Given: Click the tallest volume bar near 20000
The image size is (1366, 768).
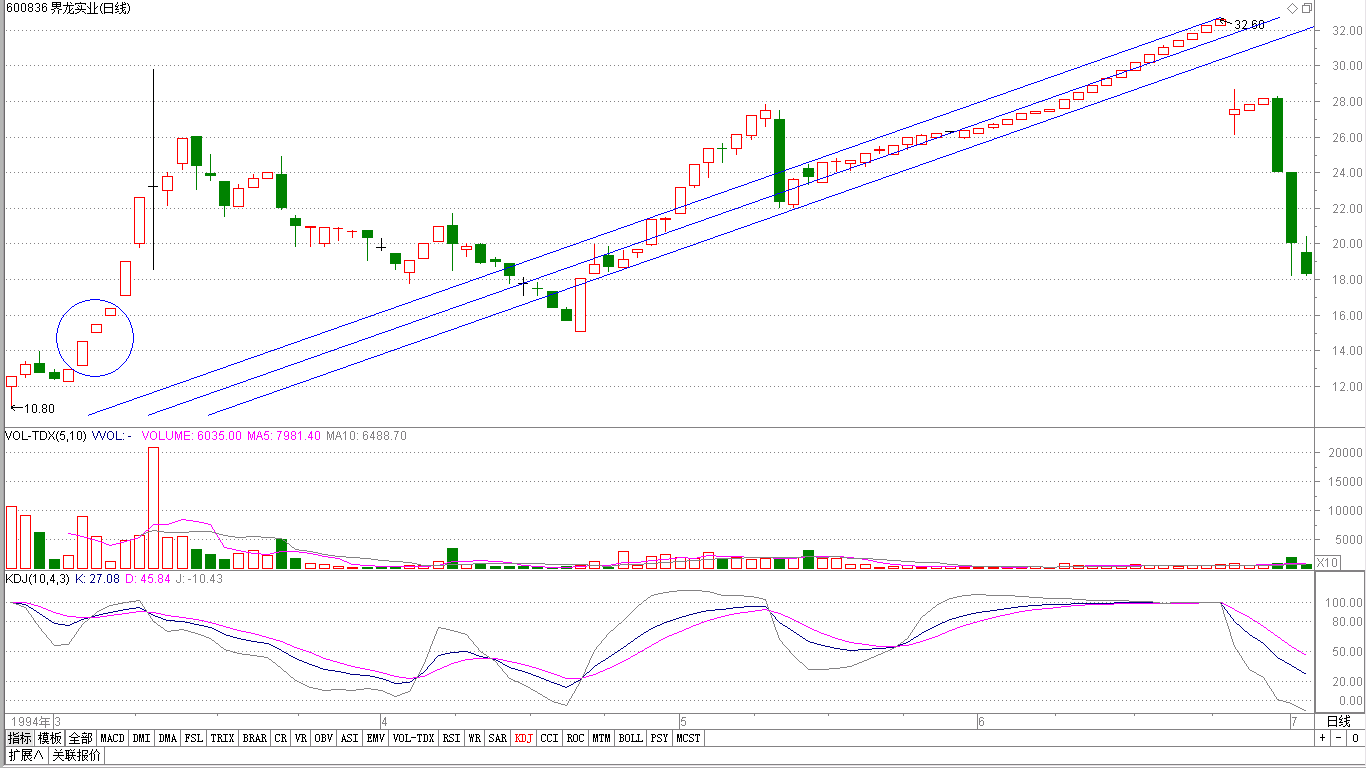Looking at the screenshot, I should [x=153, y=508].
